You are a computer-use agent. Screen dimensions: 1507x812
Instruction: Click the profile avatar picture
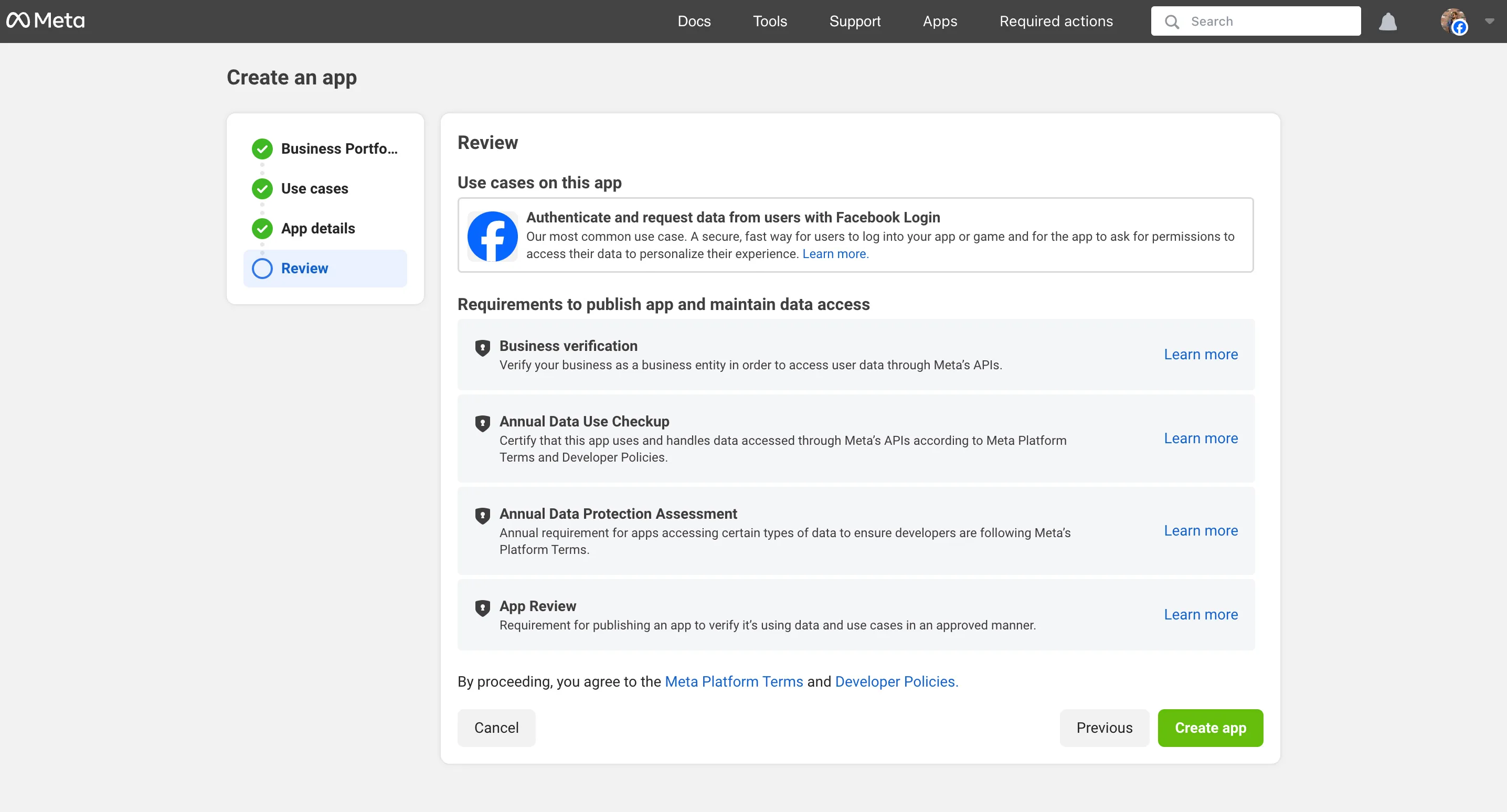point(1453,21)
